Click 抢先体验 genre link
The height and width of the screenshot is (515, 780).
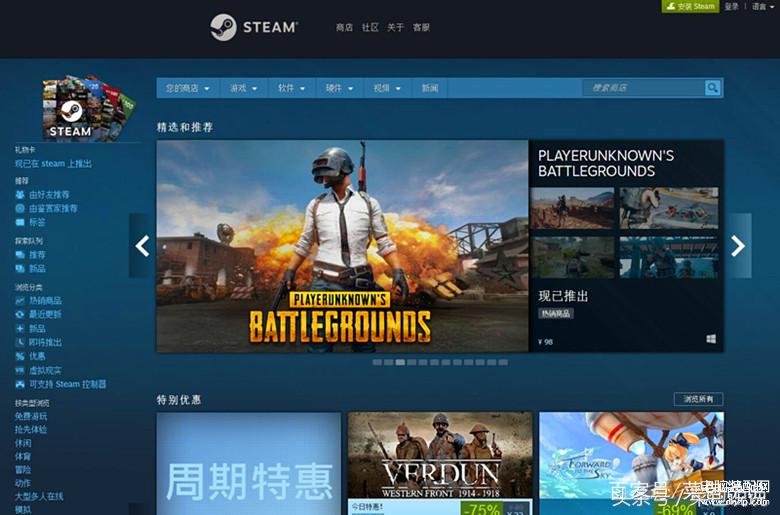click(31, 429)
